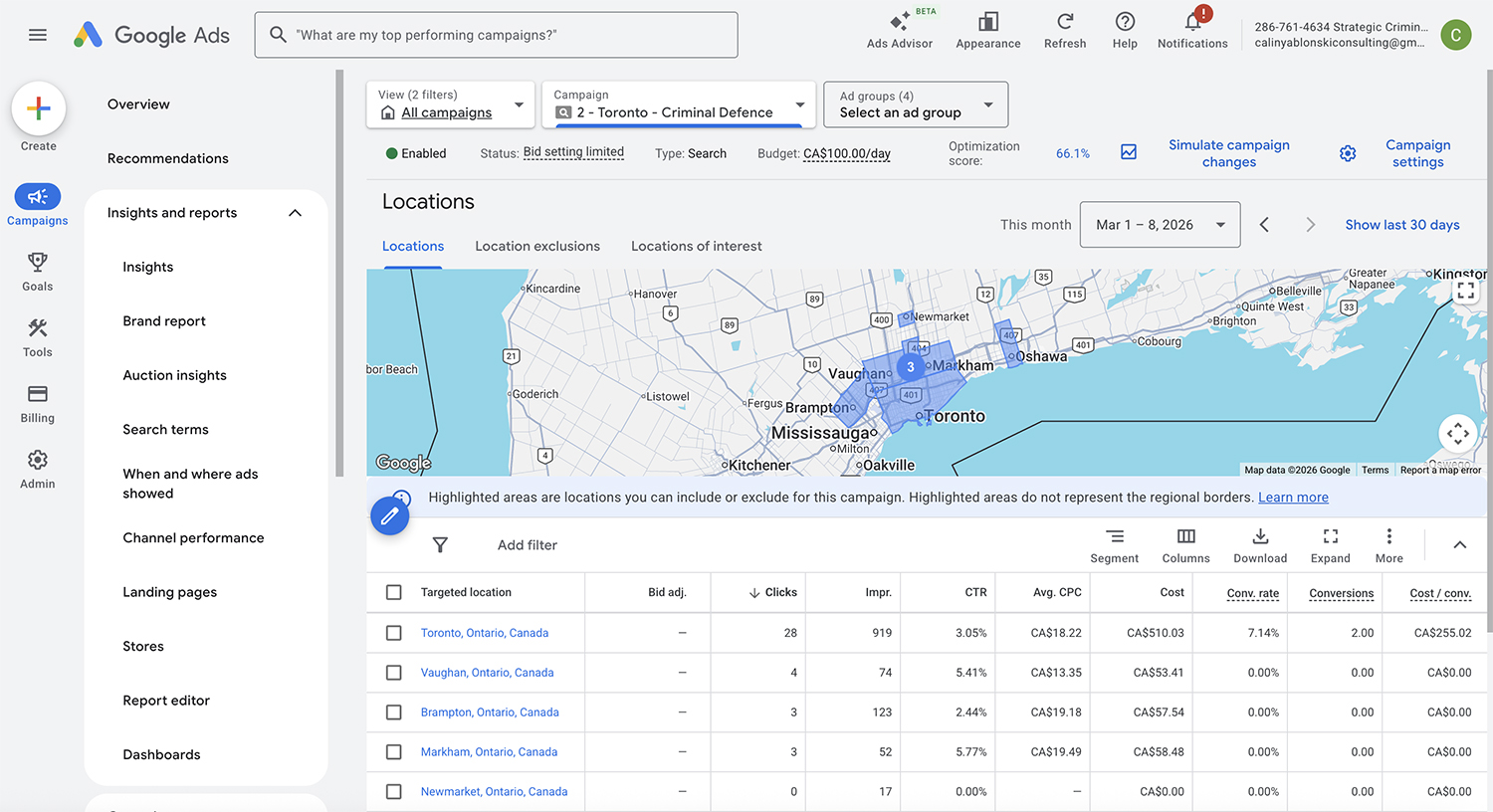This screenshot has width=1493, height=812.
Task: Collapse the Insights and reports section
Action: pos(295,213)
